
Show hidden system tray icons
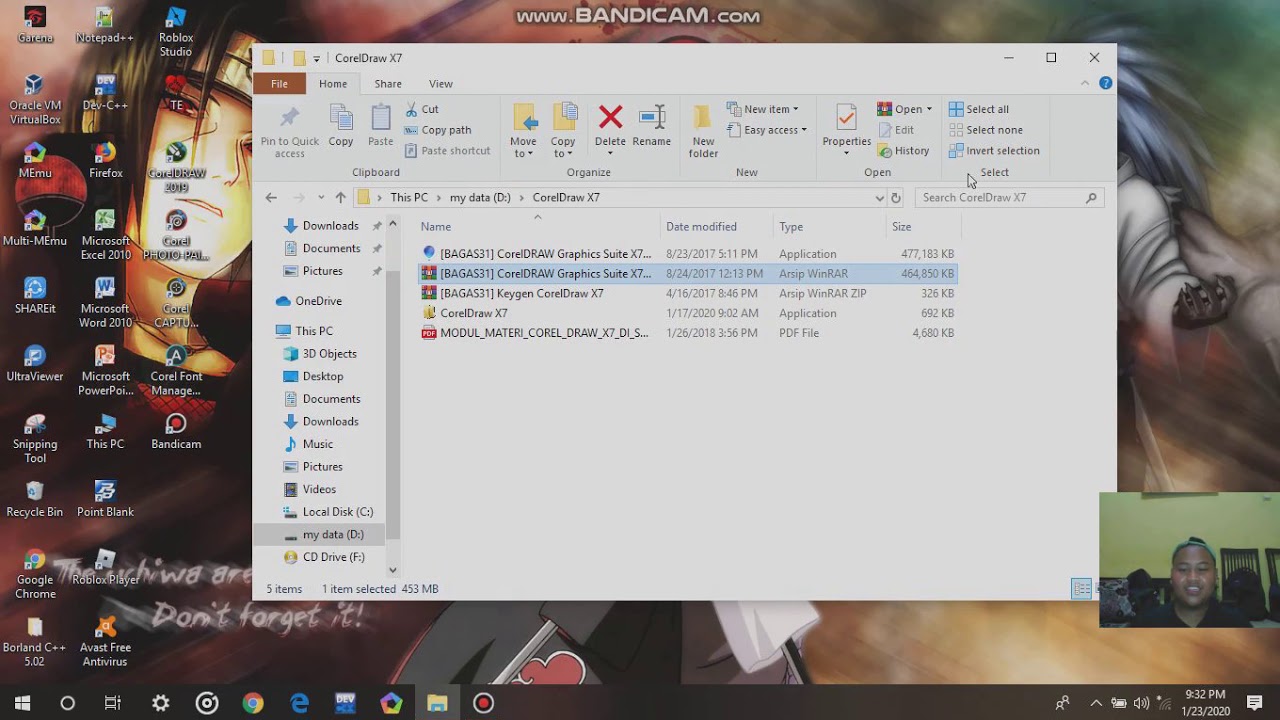tap(1096, 703)
